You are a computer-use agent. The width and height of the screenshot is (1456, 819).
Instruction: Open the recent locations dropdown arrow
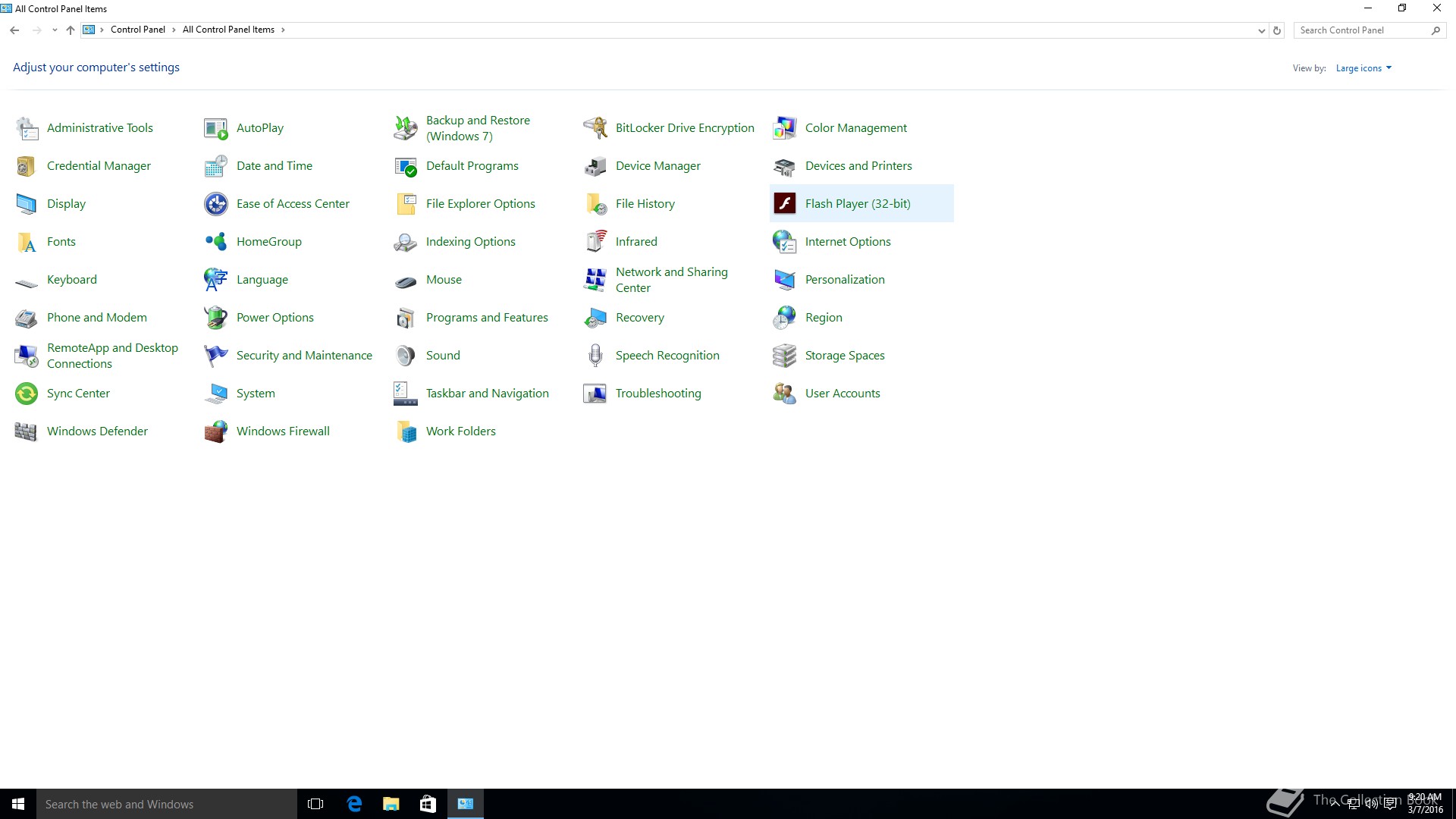click(x=55, y=30)
